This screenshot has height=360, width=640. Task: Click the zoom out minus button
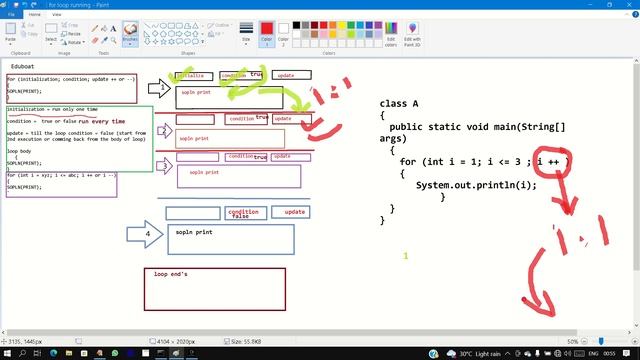point(584,341)
